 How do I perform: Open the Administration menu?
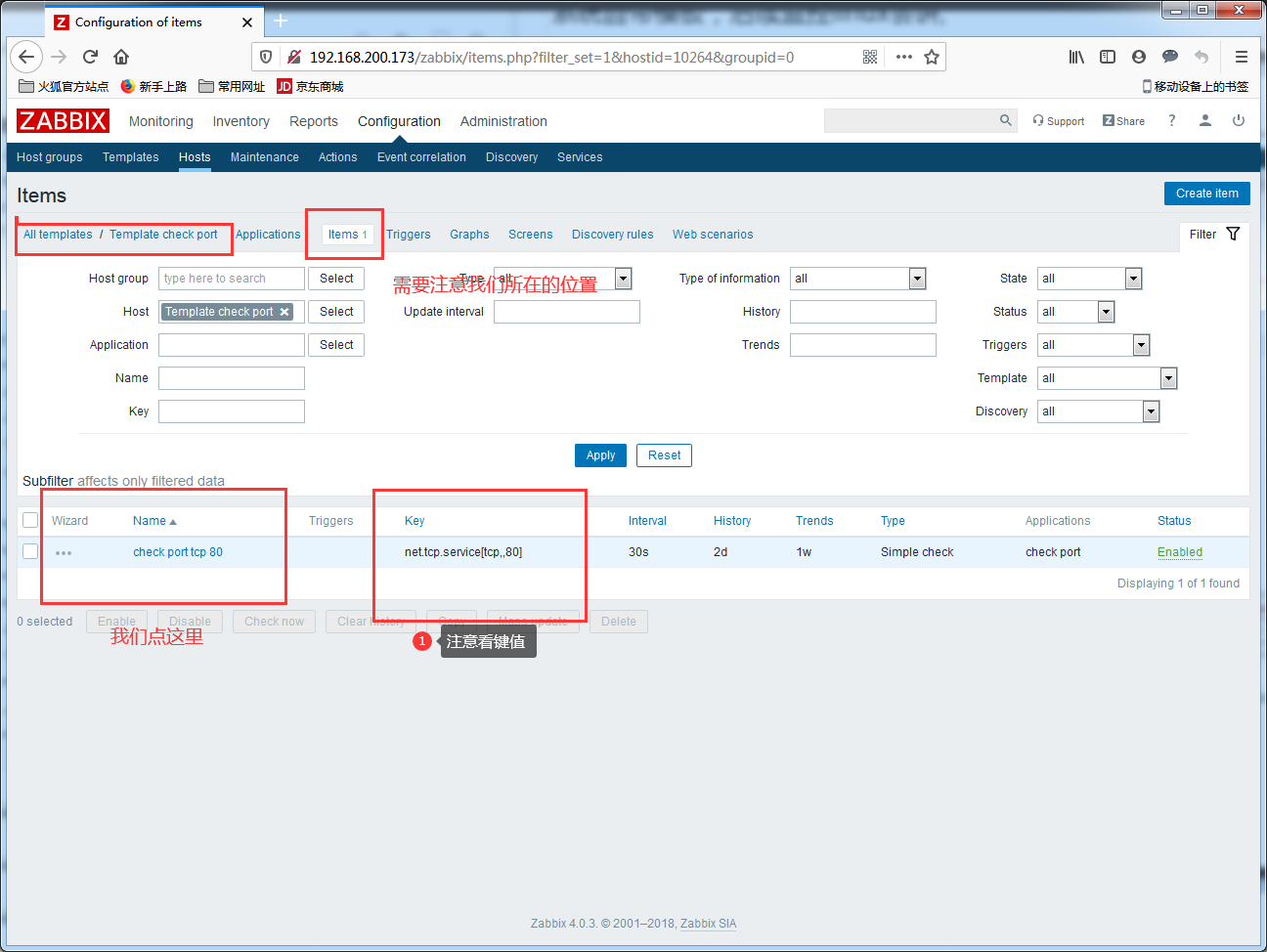click(x=503, y=121)
